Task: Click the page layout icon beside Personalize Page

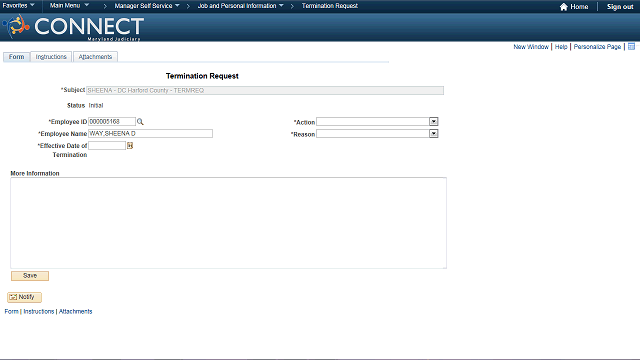Action: click(631, 47)
